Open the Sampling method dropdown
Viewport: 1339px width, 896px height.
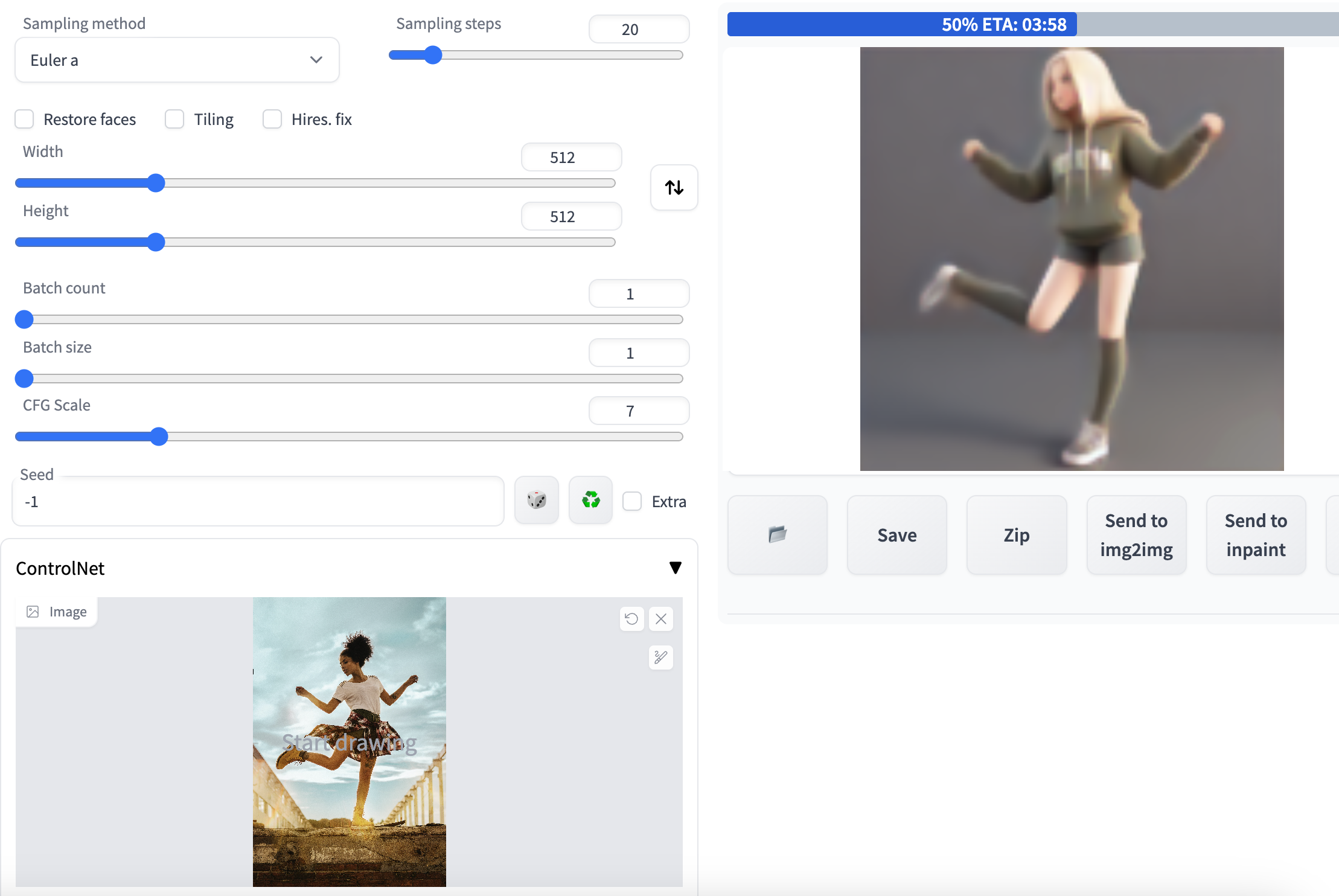pyautogui.click(x=177, y=59)
